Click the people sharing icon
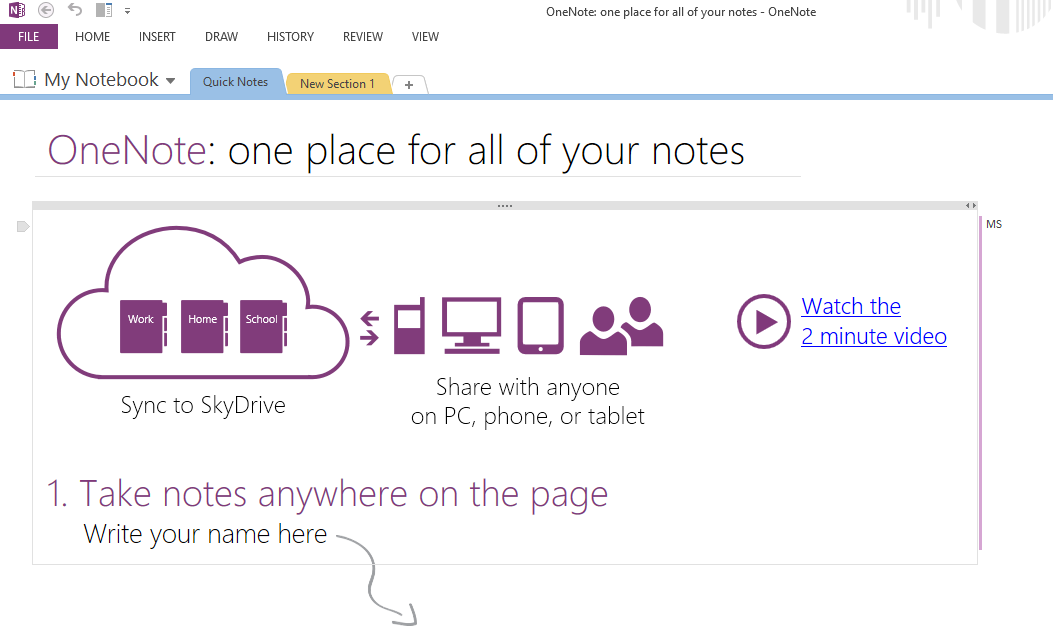The width and height of the screenshot is (1053, 637). 622,326
